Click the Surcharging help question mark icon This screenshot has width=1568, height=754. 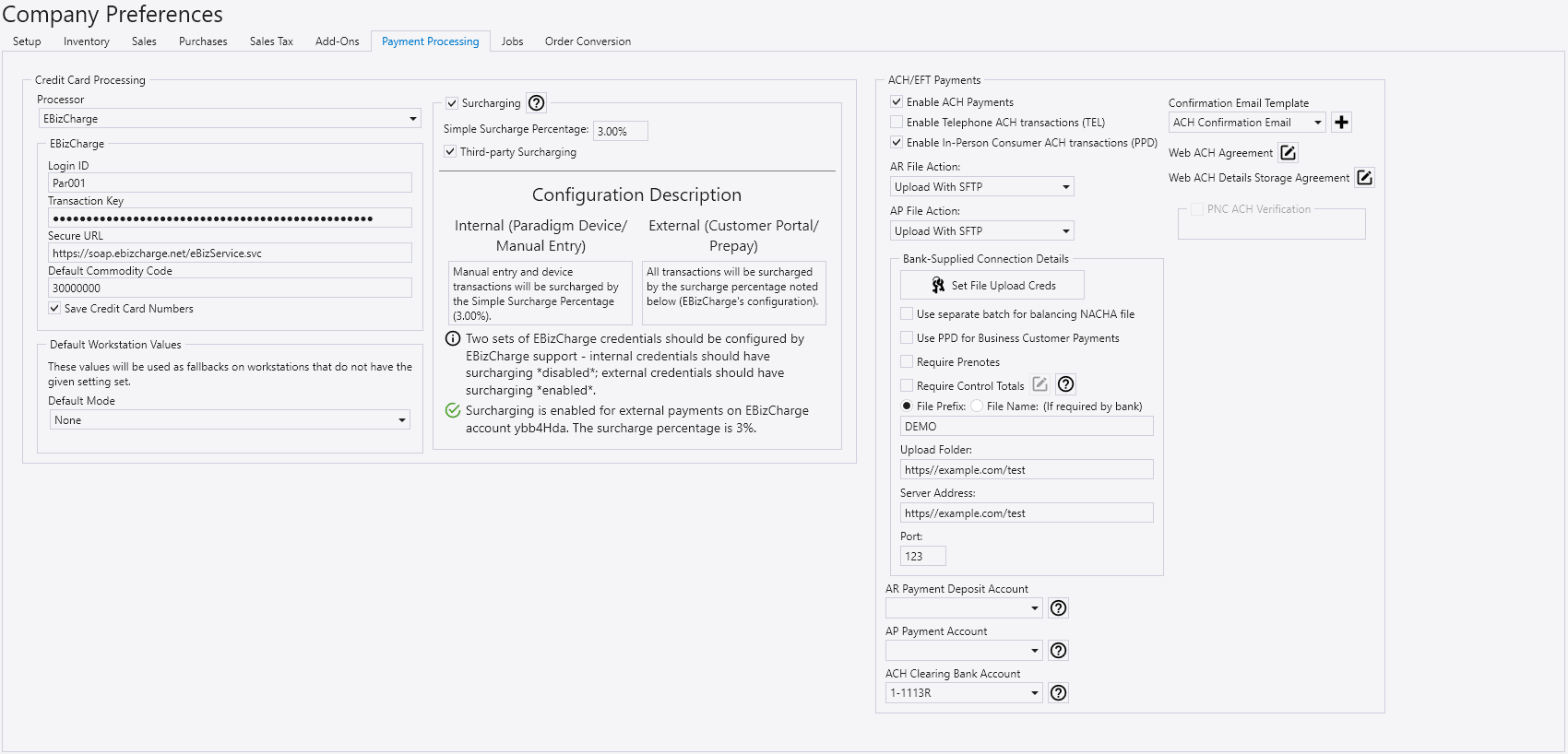pos(537,103)
